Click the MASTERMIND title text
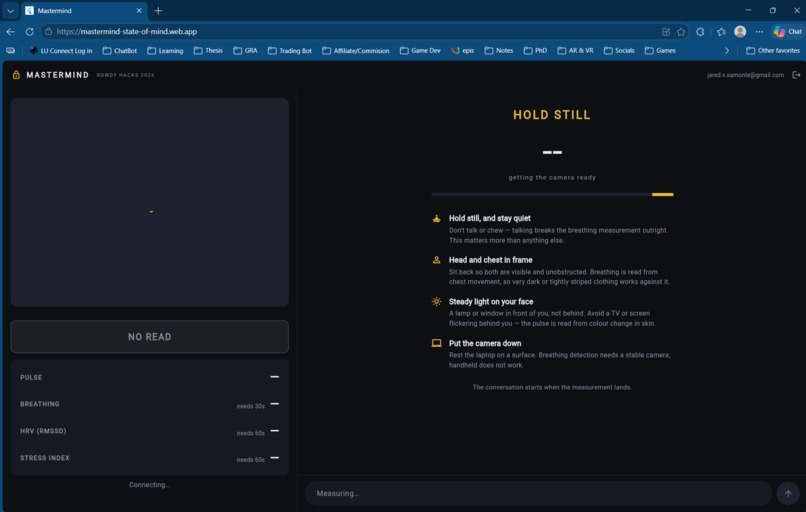The width and height of the screenshot is (806, 512). [58, 75]
